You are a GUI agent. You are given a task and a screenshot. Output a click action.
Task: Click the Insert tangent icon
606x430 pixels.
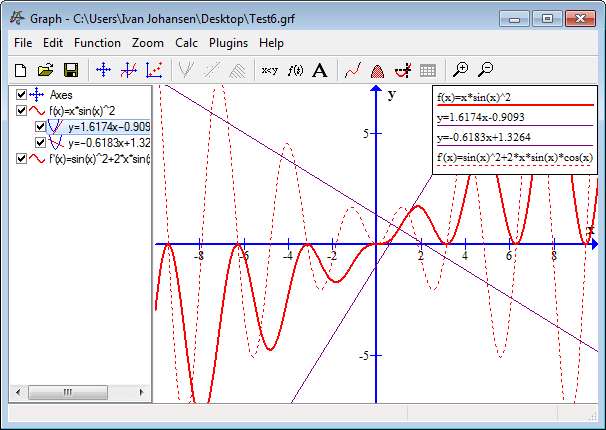[186, 70]
